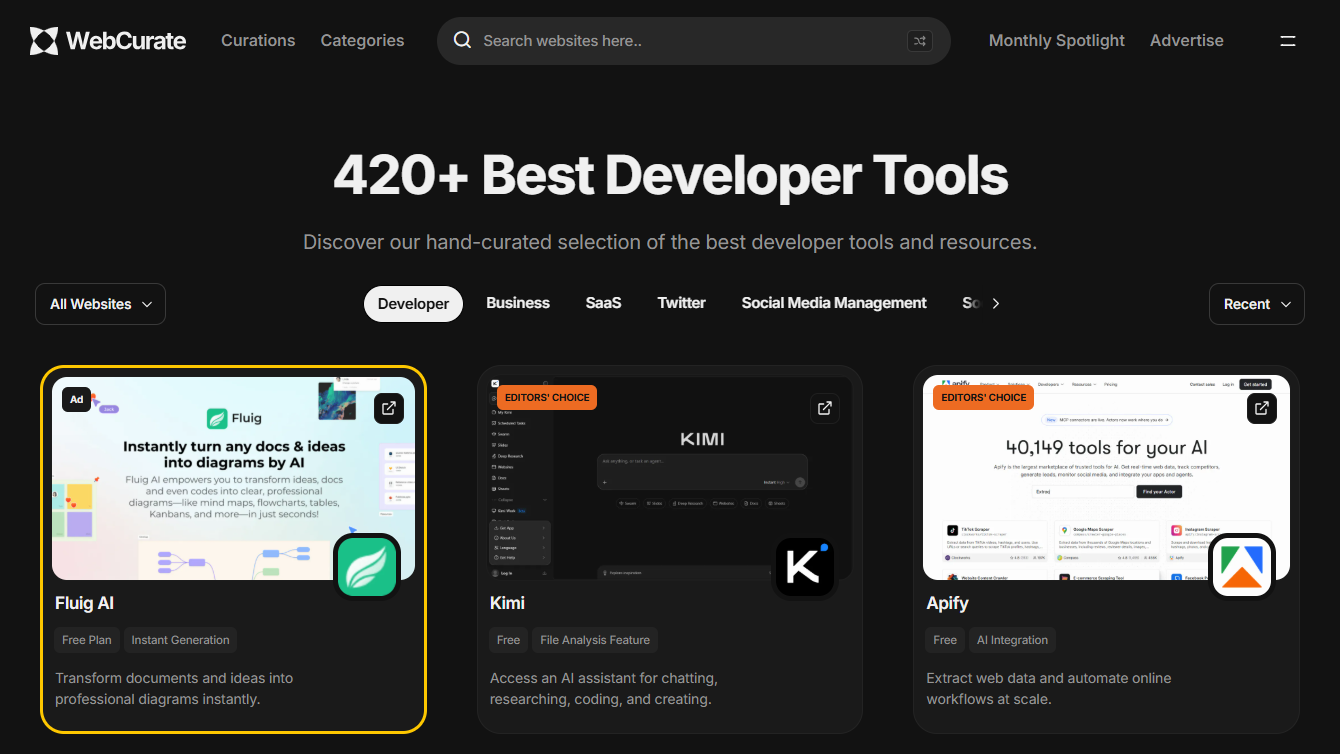Open the Recent sort dropdown
The width and height of the screenshot is (1340, 754).
point(1257,304)
